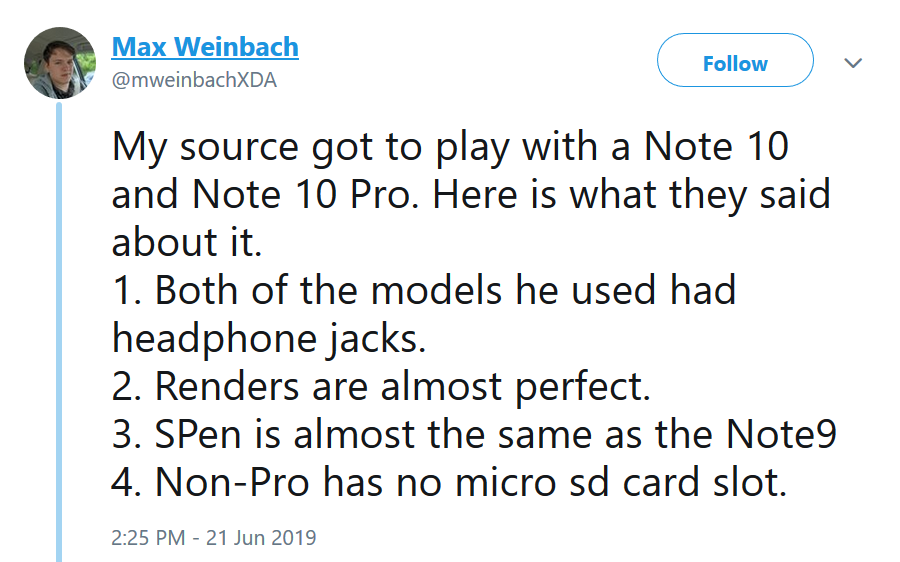Click the words 'Note 10 Pro'
Screen dimensions: 900x562
(301, 195)
